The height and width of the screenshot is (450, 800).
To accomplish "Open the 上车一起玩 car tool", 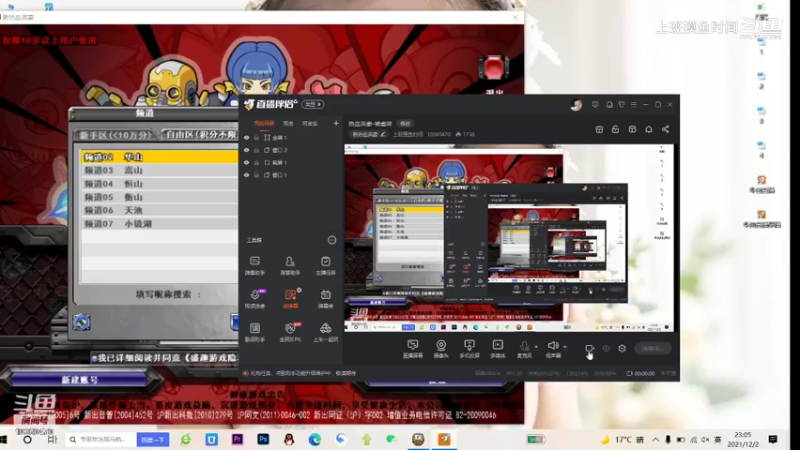I will [325, 332].
